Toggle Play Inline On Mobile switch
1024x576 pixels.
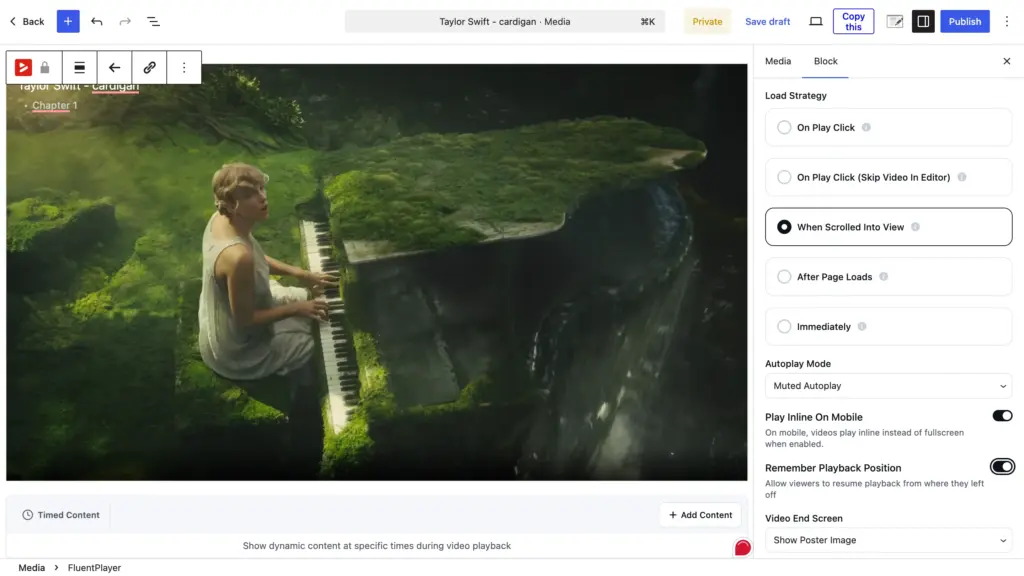(x=1002, y=416)
